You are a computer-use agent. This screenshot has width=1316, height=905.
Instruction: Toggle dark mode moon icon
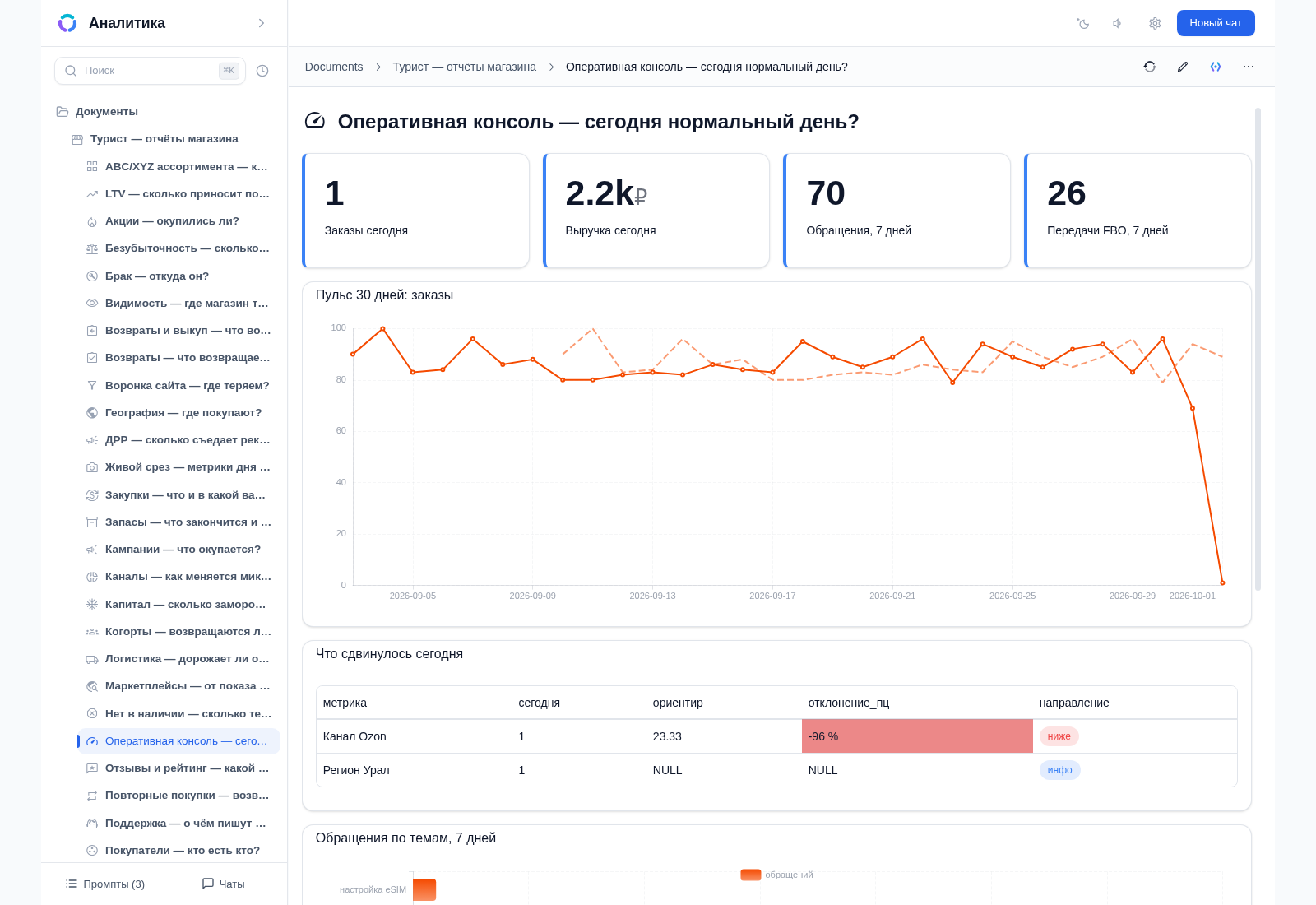(x=1083, y=23)
